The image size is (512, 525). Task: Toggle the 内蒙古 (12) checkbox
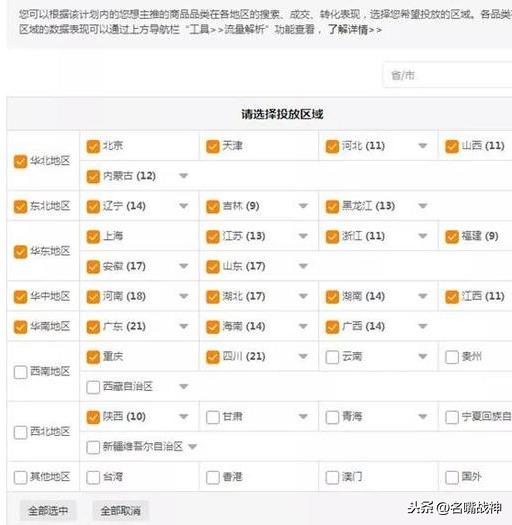coord(93,176)
